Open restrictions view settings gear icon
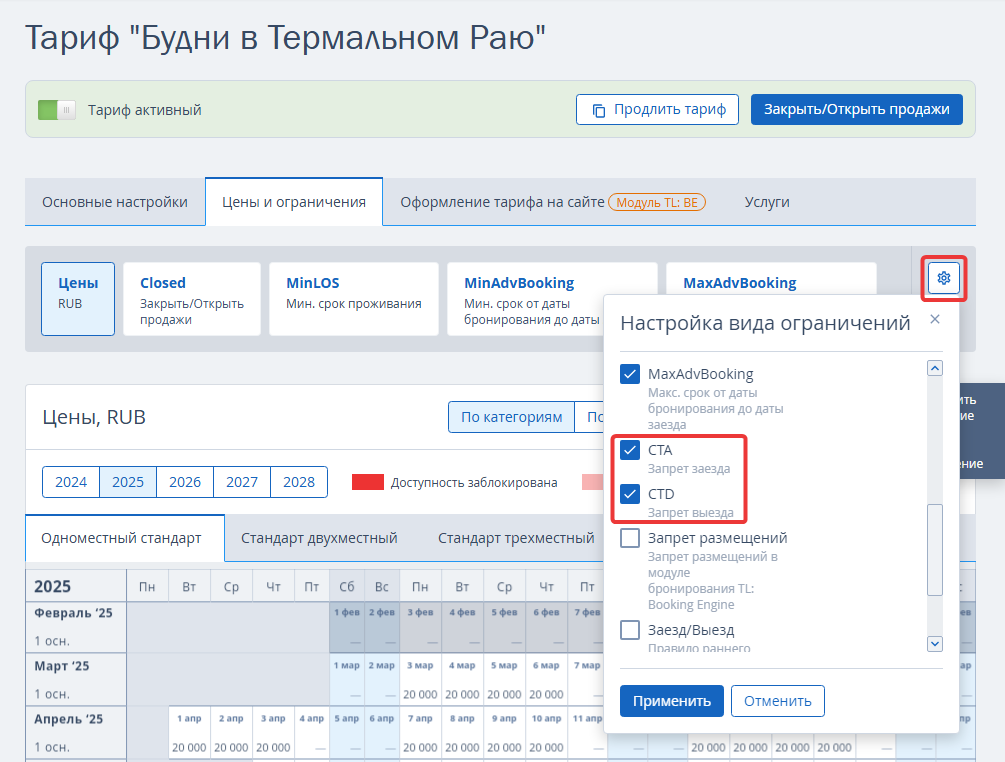The height and width of the screenshot is (762, 1005). pyautogui.click(x=943, y=278)
